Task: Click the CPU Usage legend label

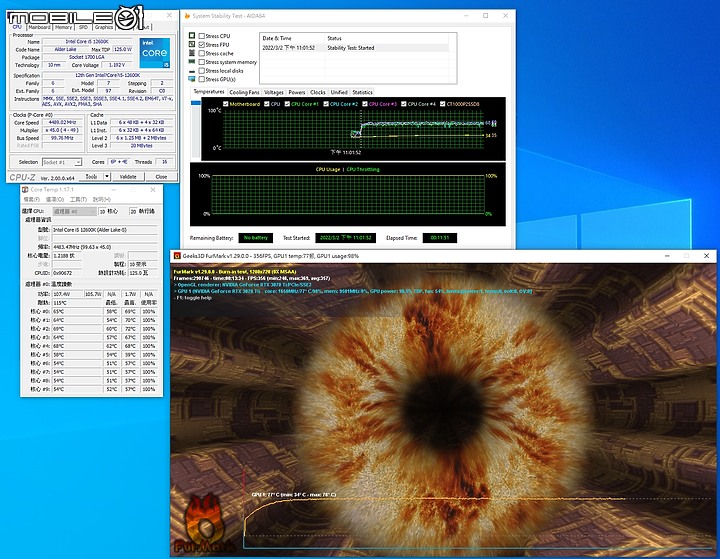Action: pyautogui.click(x=328, y=169)
